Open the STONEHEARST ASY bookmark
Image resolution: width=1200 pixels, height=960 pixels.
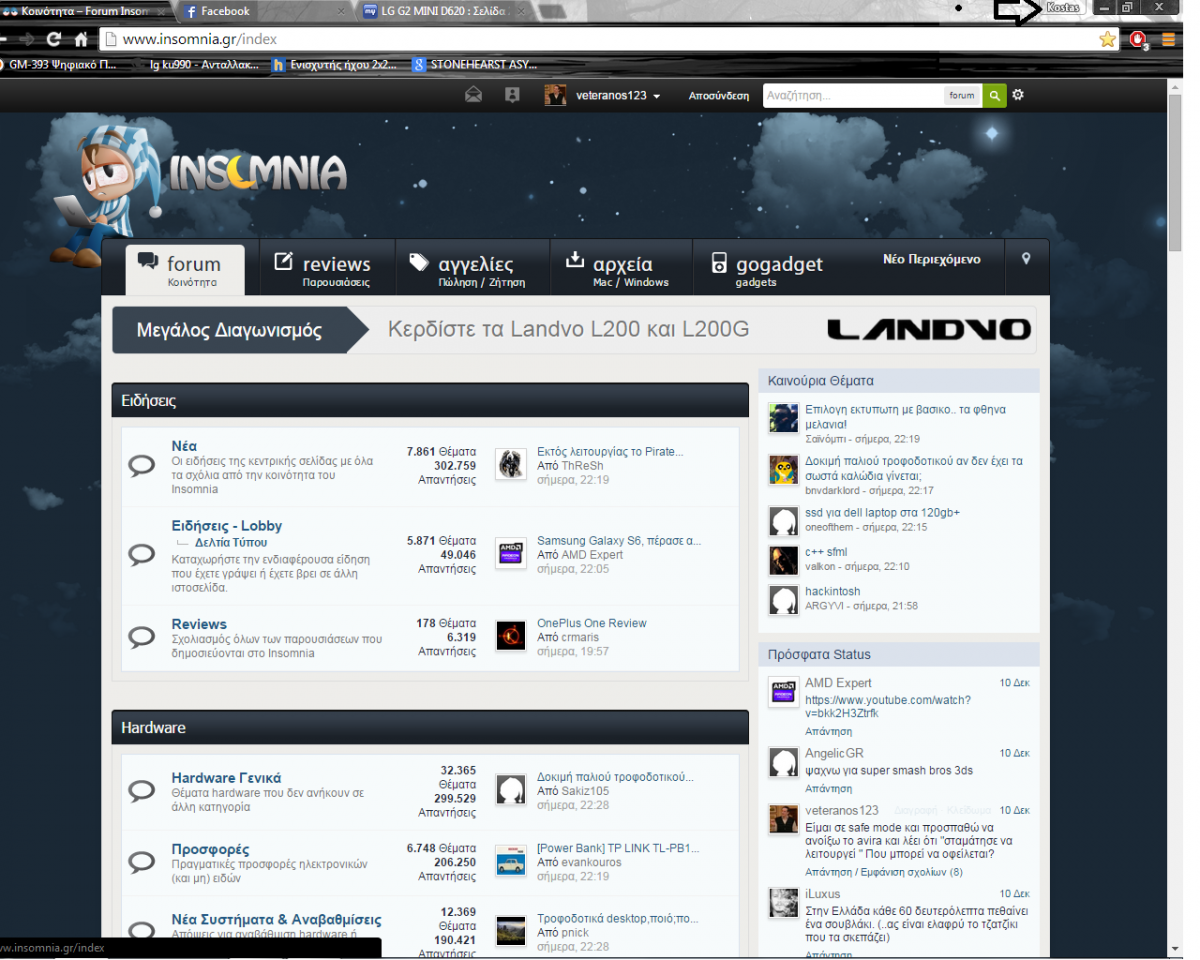[x=476, y=64]
